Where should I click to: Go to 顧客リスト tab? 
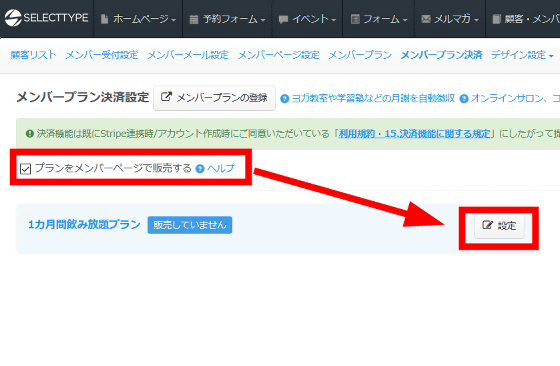(34, 55)
